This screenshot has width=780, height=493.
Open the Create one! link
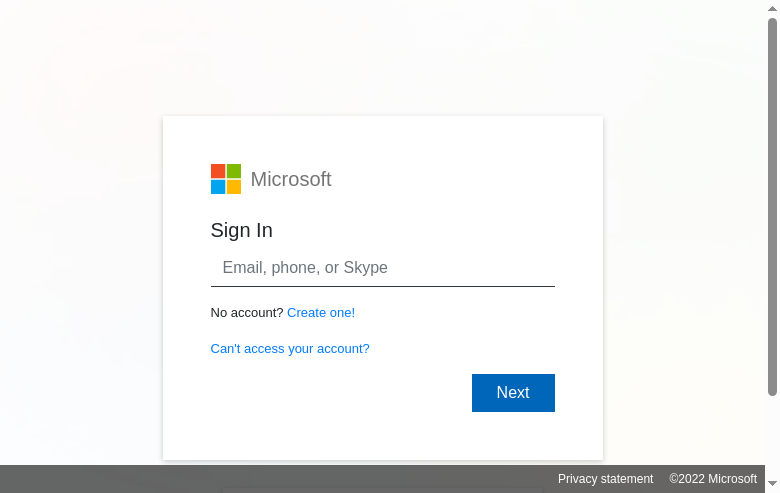click(x=321, y=313)
